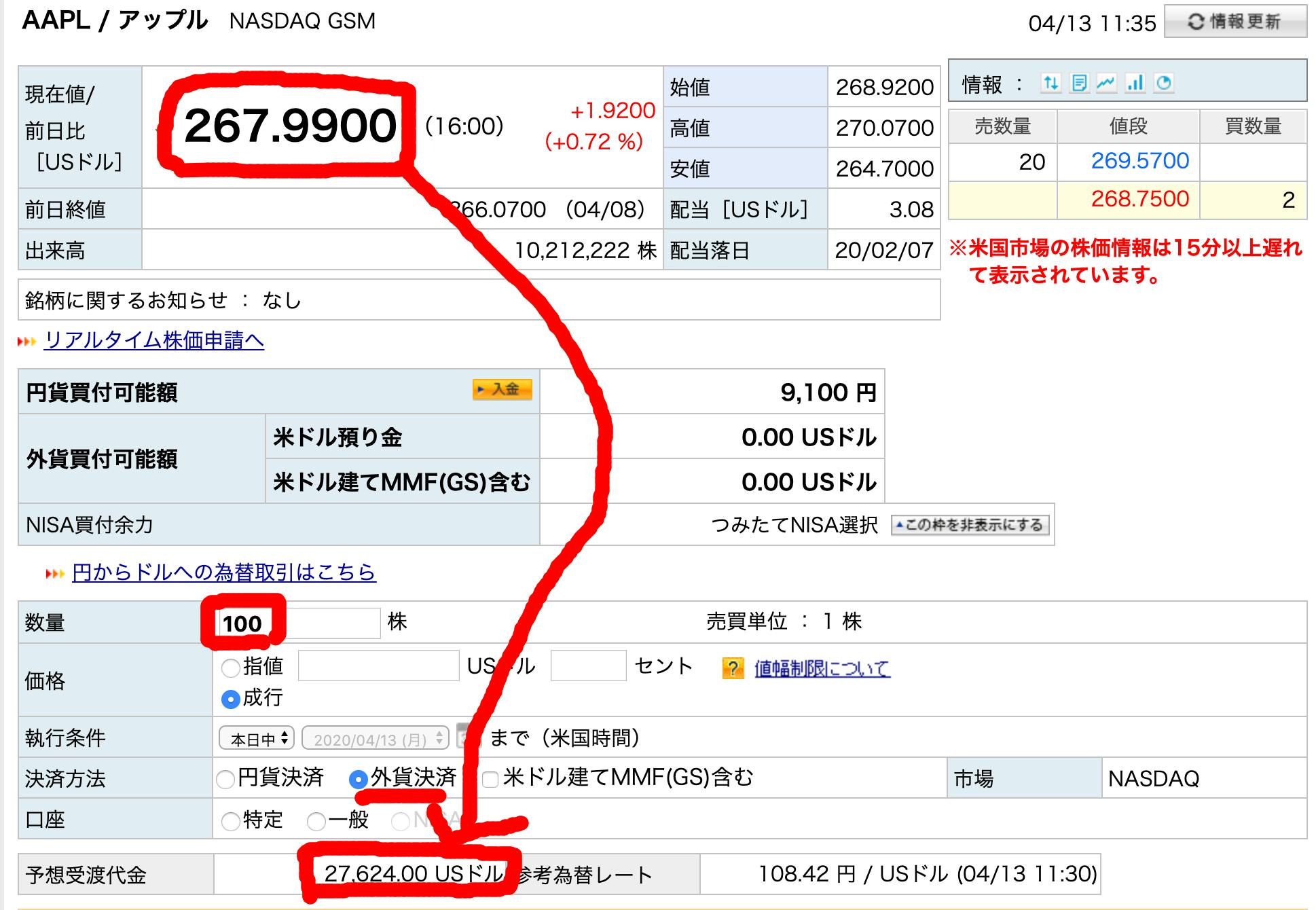Image resolution: width=1316 pixels, height=910 pixels.
Task: Select the 特定 account option
Action: pos(230,820)
